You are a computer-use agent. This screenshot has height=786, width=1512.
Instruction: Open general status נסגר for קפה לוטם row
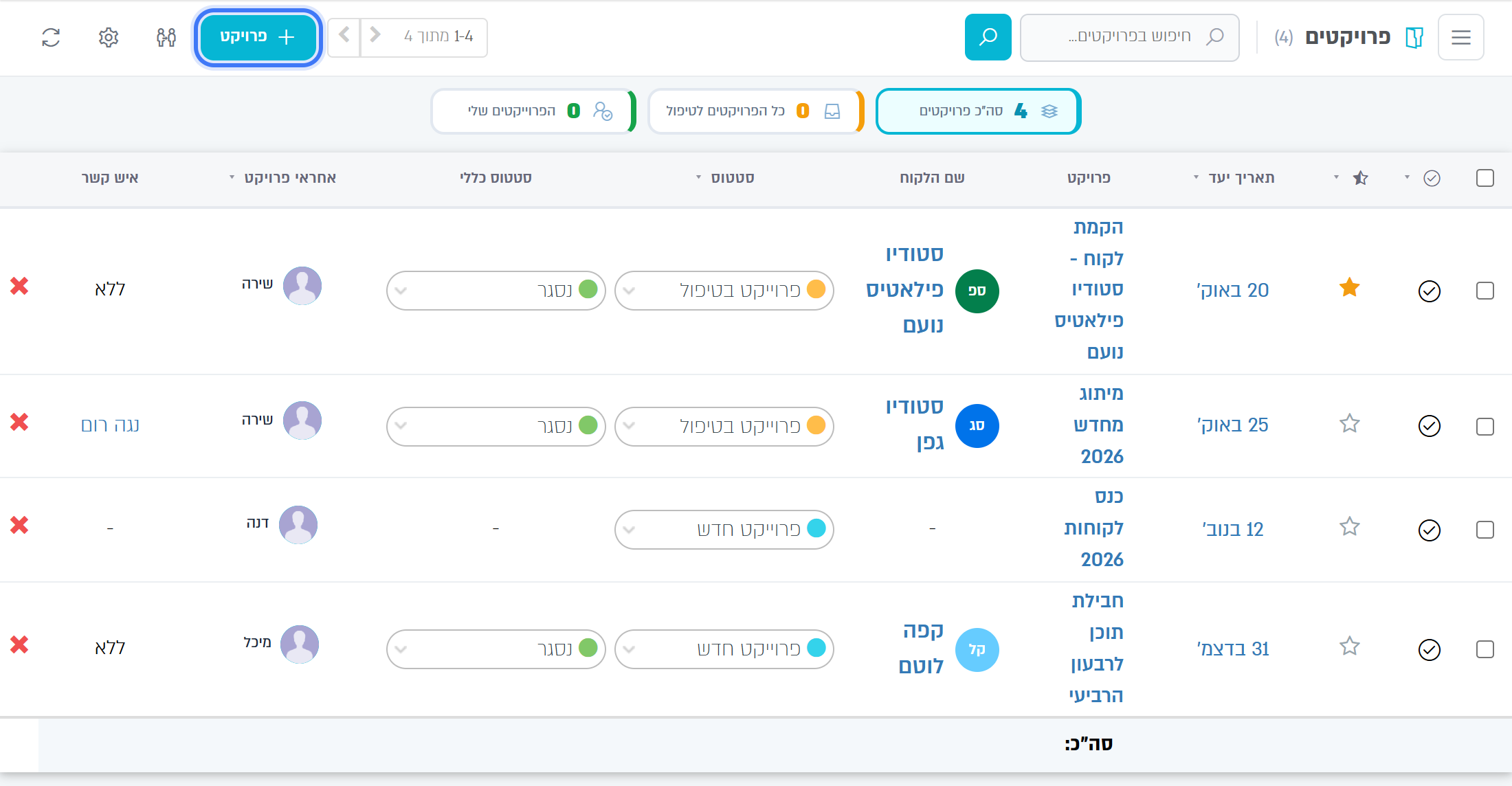click(496, 649)
